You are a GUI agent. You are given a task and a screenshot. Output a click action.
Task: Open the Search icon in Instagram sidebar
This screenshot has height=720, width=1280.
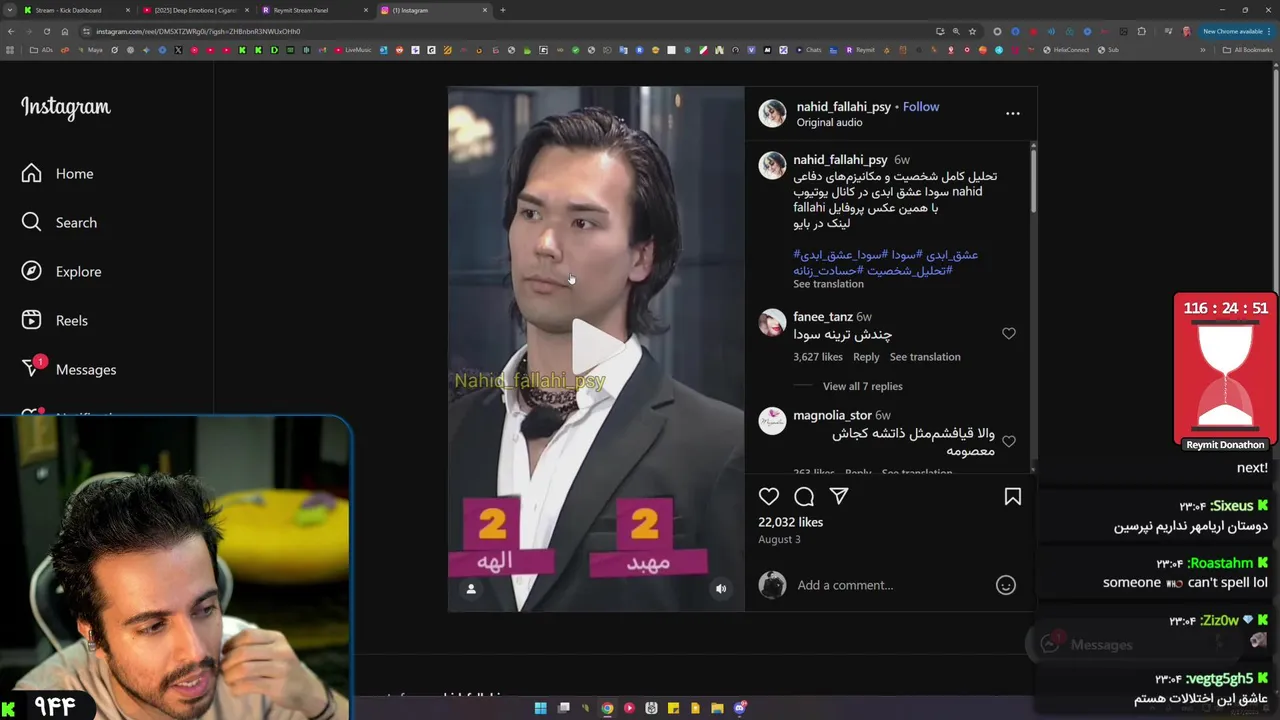click(32, 222)
